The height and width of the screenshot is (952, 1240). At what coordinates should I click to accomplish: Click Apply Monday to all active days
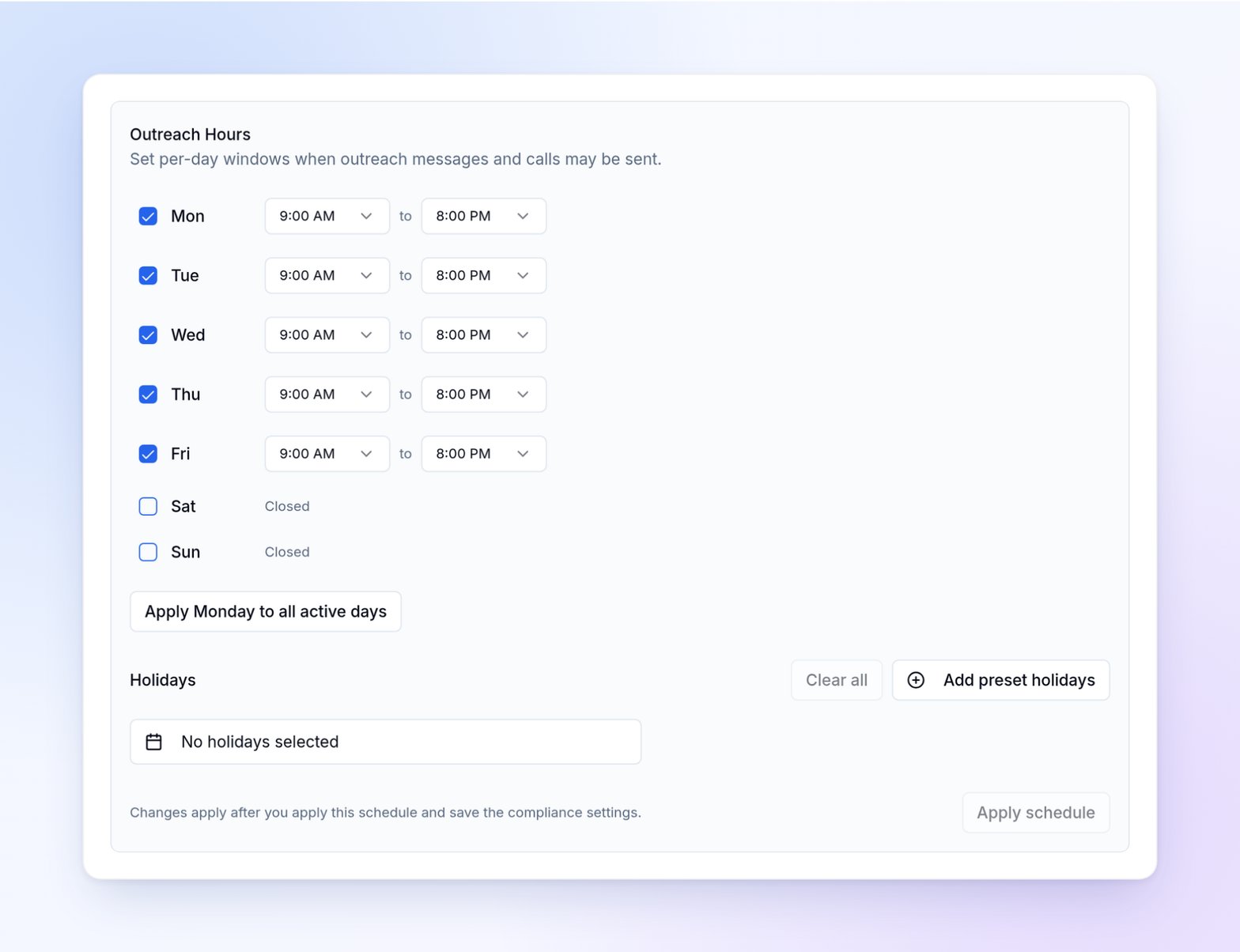[x=265, y=611]
